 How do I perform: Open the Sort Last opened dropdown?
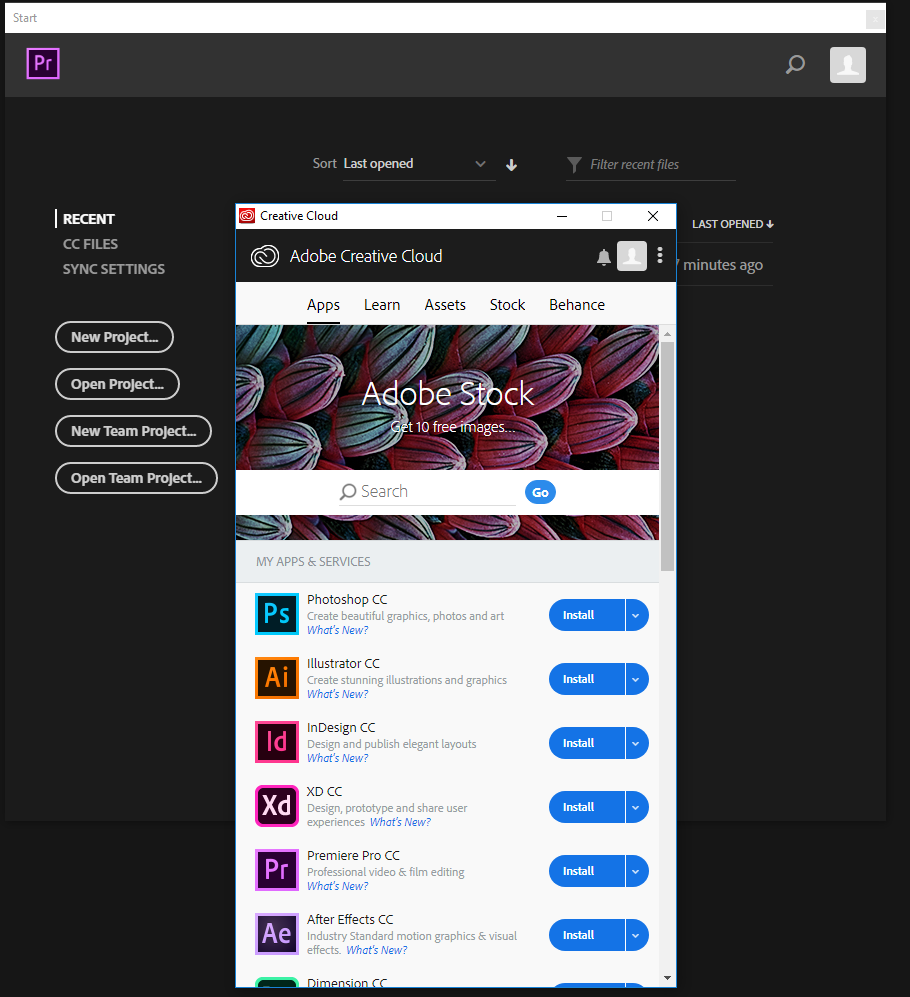[x=419, y=164]
